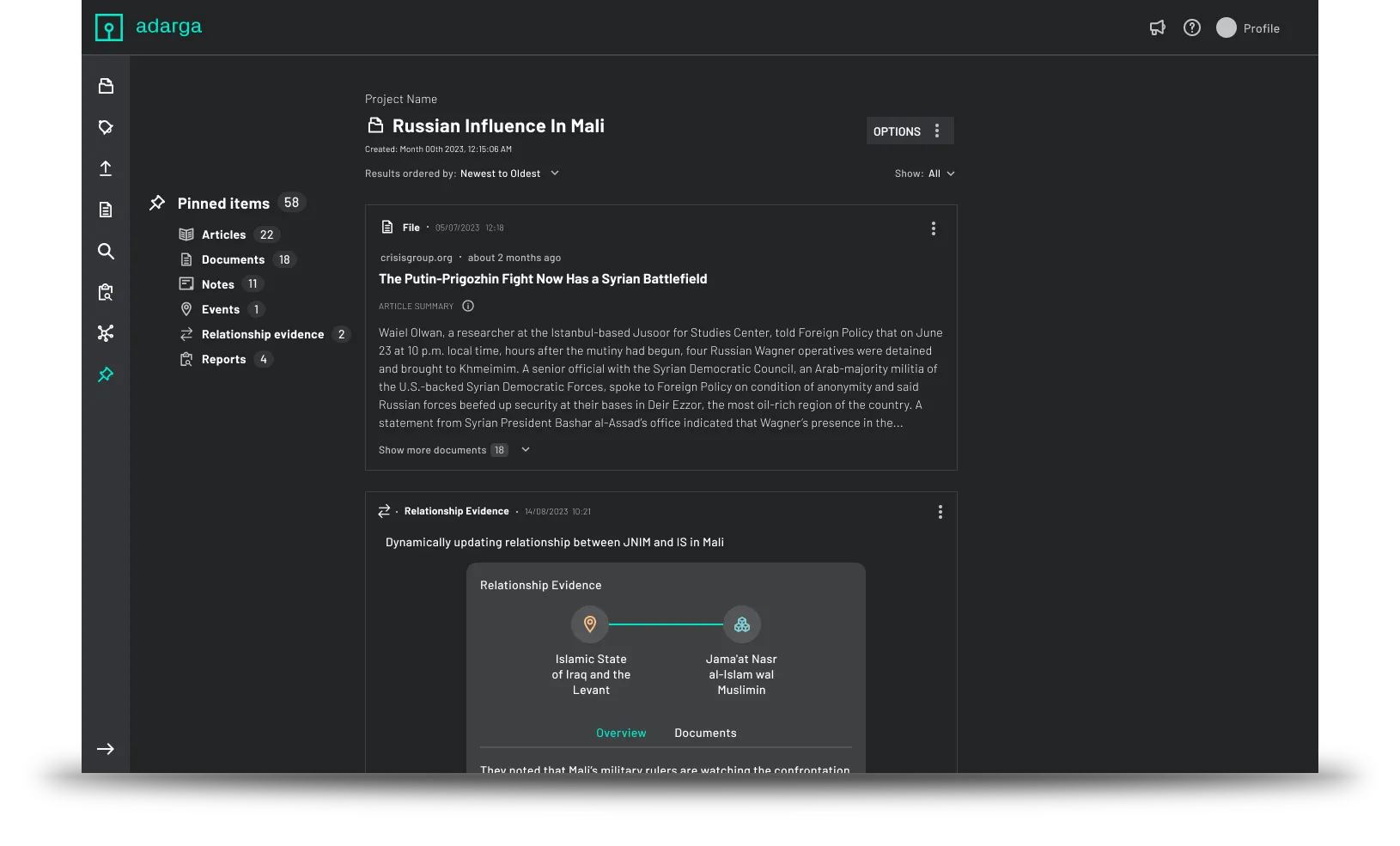Click the upload icon in left sidebar

(x=106, y=168)
